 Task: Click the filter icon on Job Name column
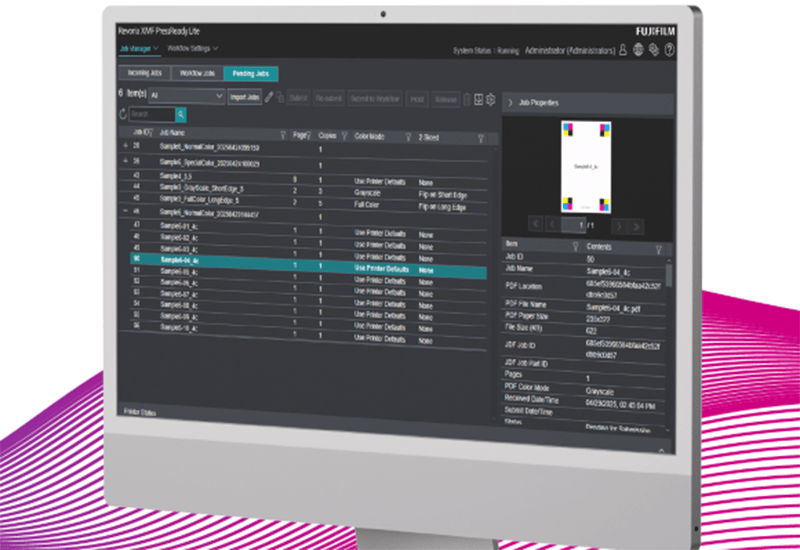[283, 133]
